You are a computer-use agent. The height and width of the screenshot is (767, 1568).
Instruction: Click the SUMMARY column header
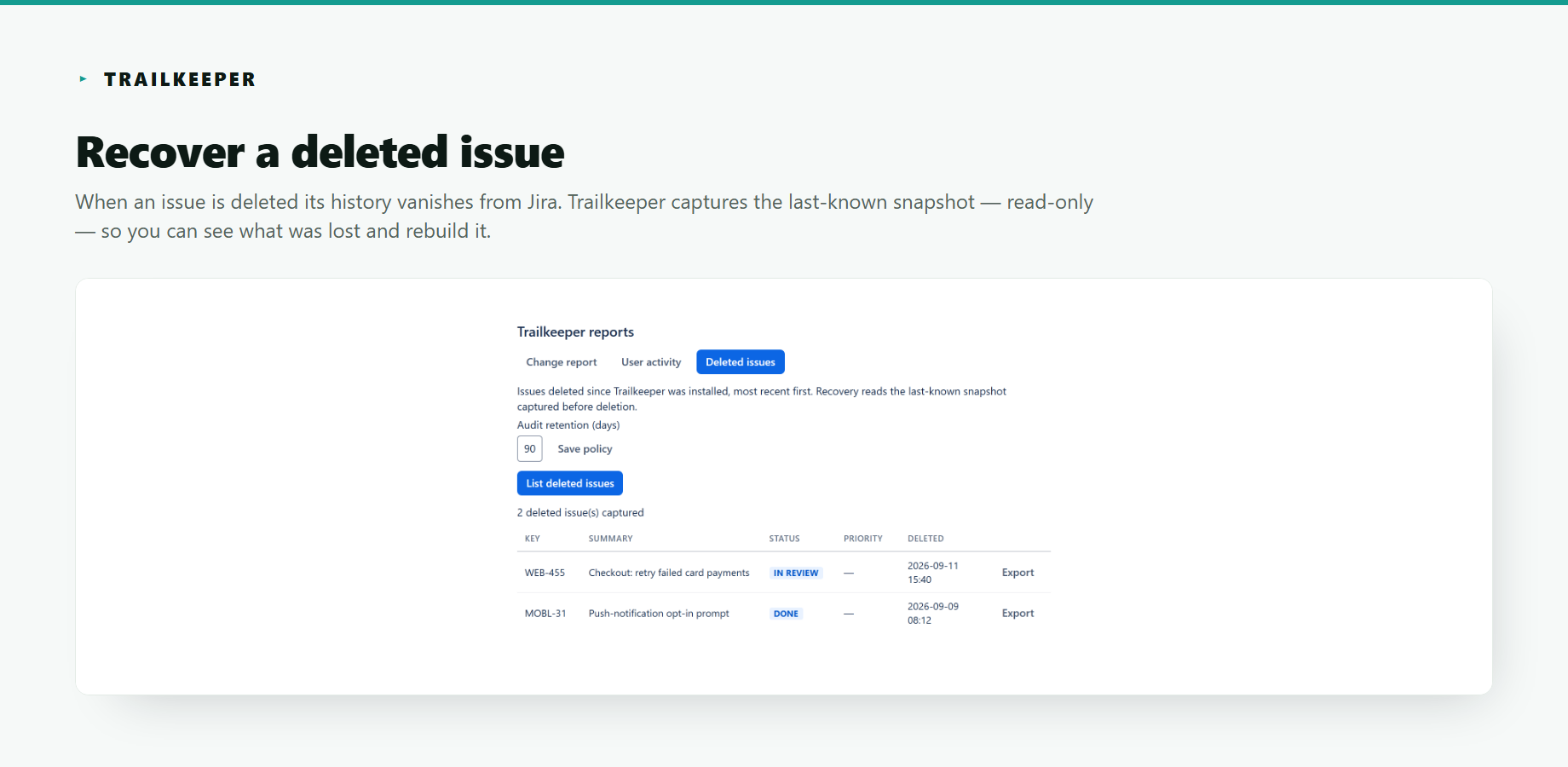pos(611,539)
